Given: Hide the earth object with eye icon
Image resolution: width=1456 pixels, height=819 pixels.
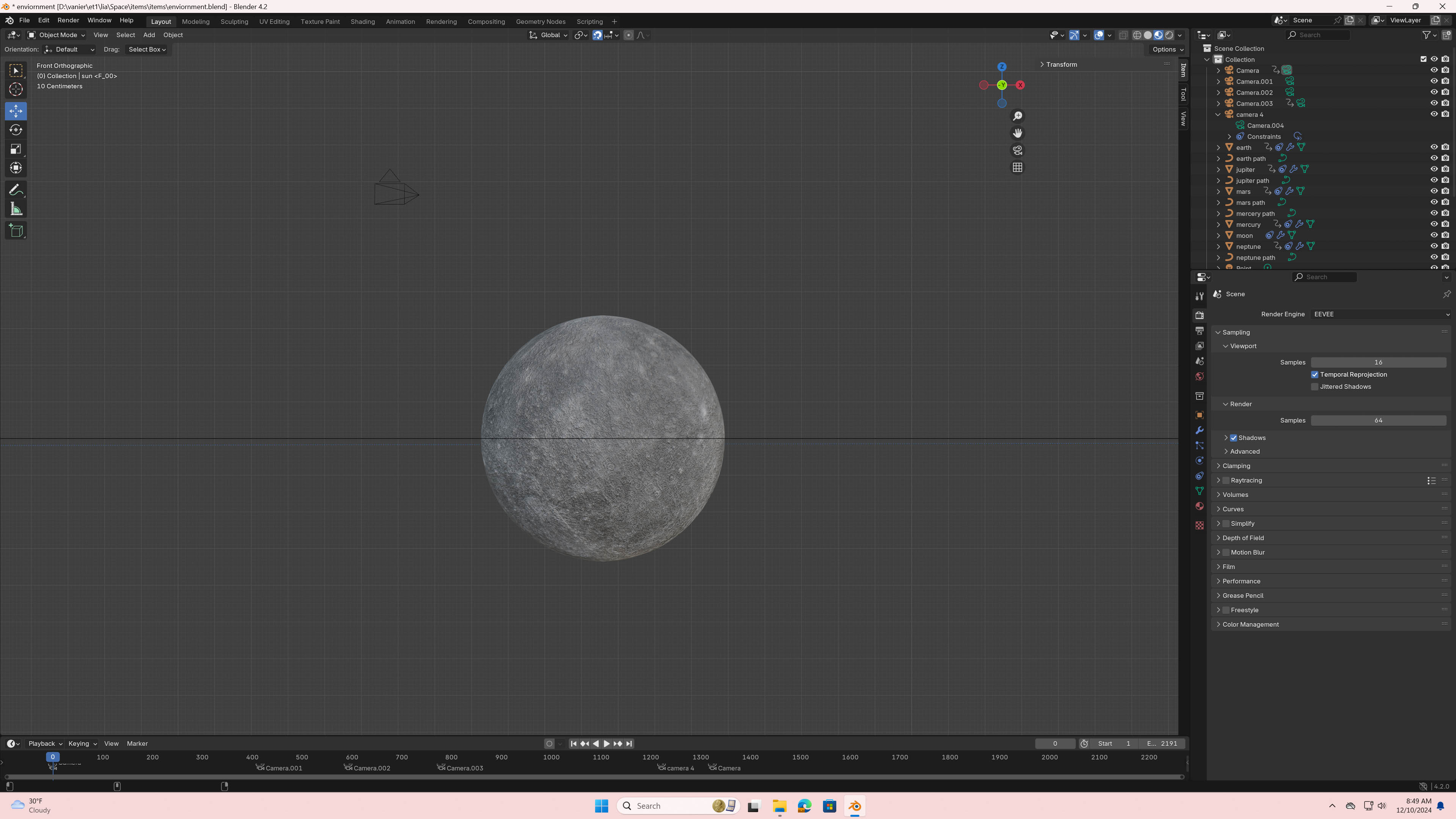Looking at the screenshot, I should (1434, 147).
